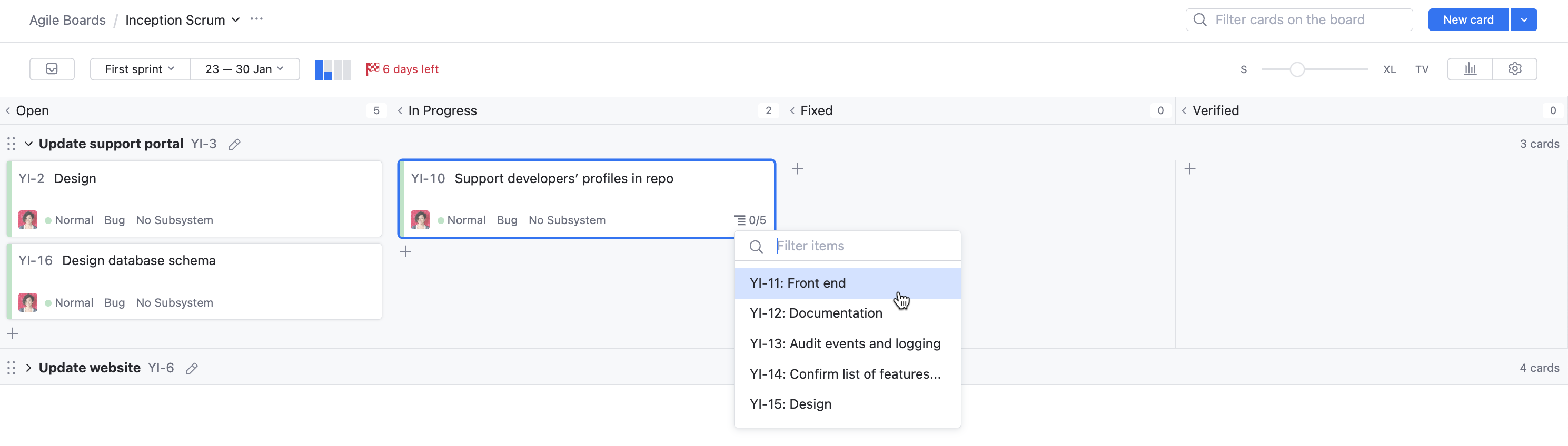Click the card size slider handle
This screenshot has width=1568, height=446.
click(x=1297, y=70)
